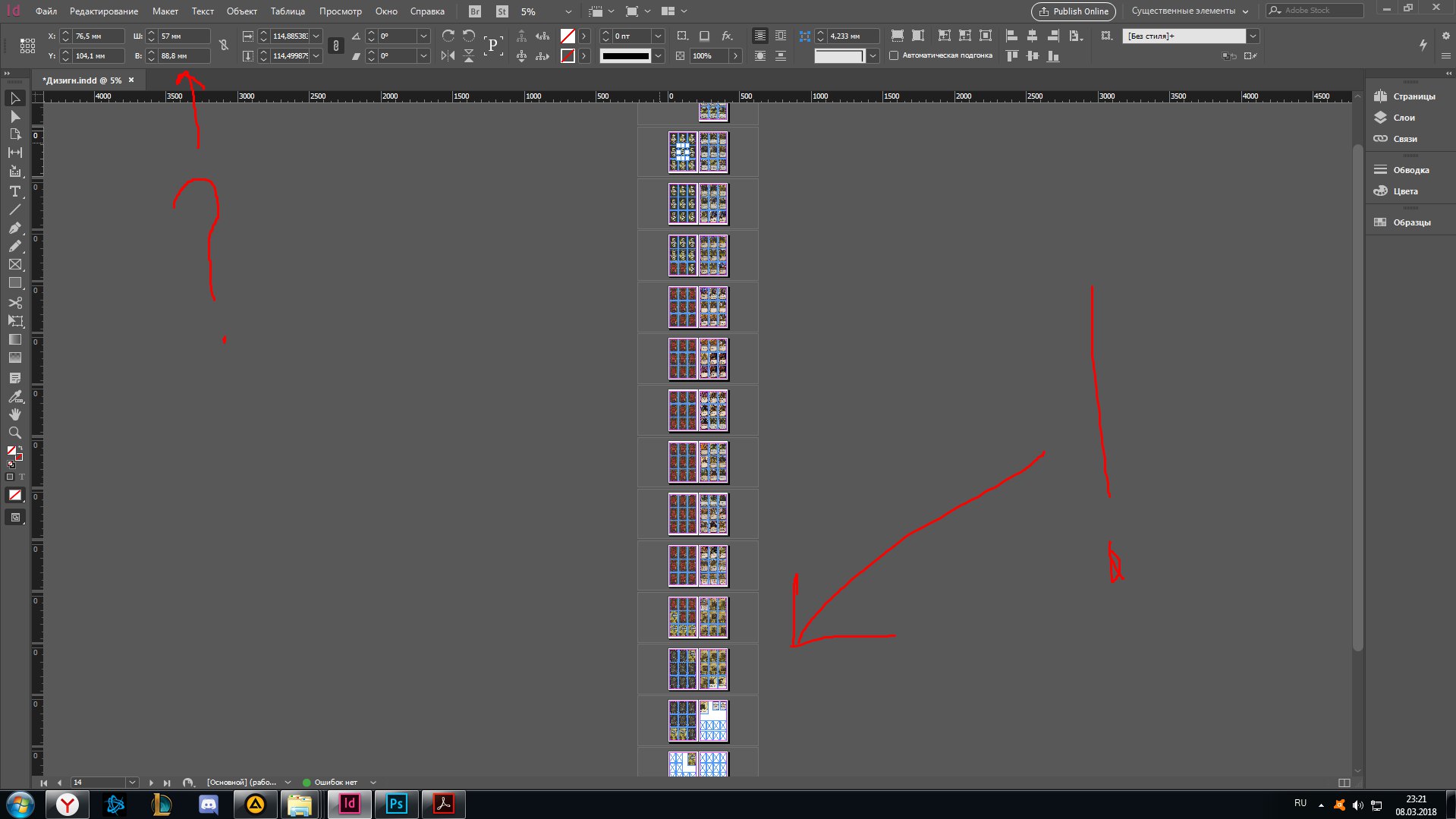Select the Eyedropper tool
Viewport: 1456px width, 819px height.
click(x=14, y=396)
